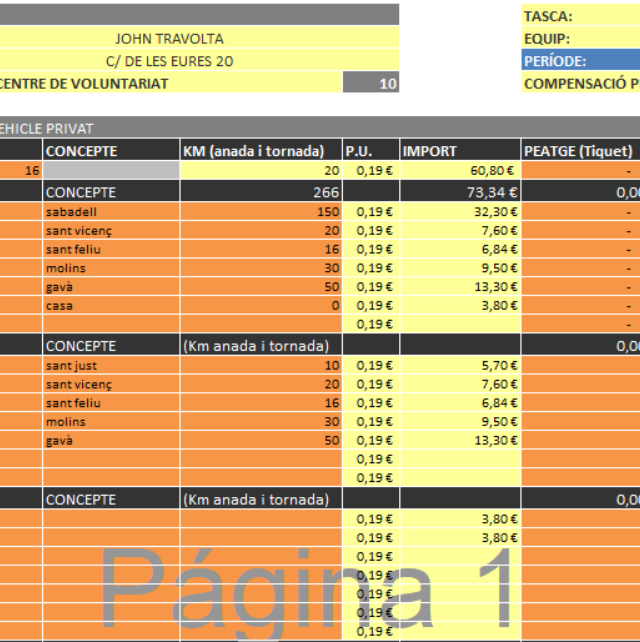Click the 266 total kilometres cell
Image resolution: width=640 pixels, height=642 pixels.
[261, 192]
